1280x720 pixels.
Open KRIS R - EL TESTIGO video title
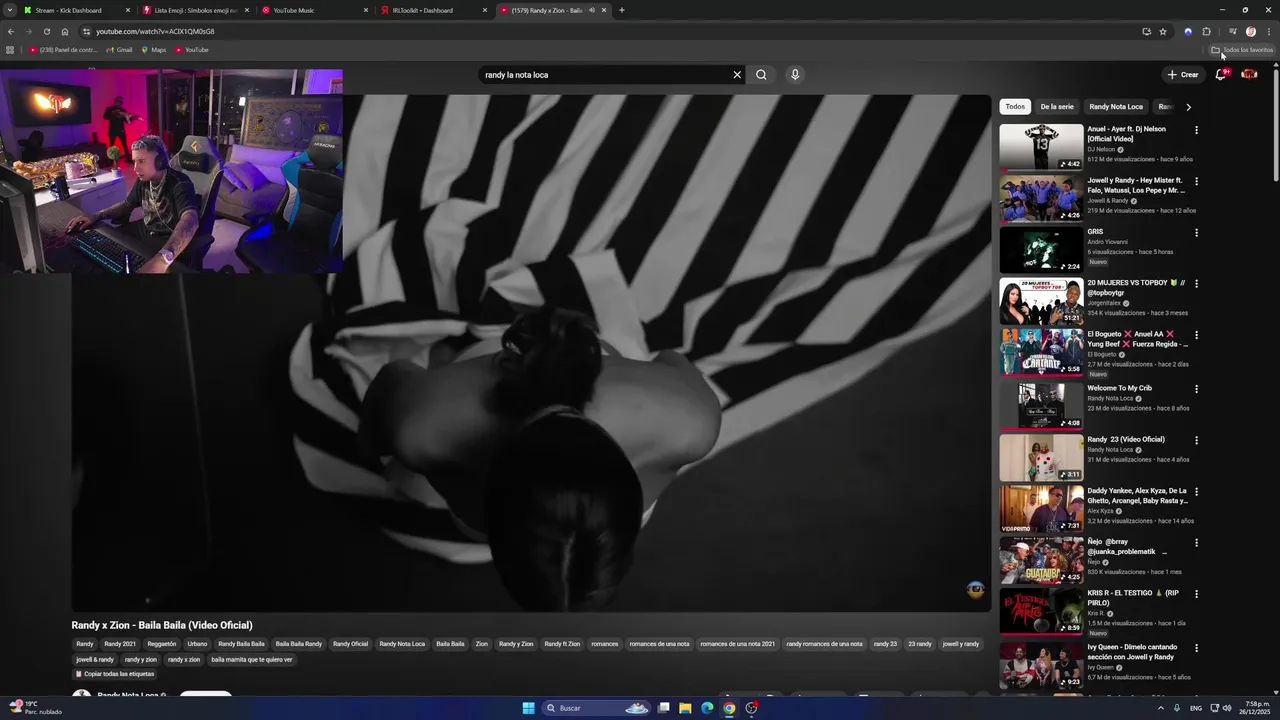point(1135,598)
